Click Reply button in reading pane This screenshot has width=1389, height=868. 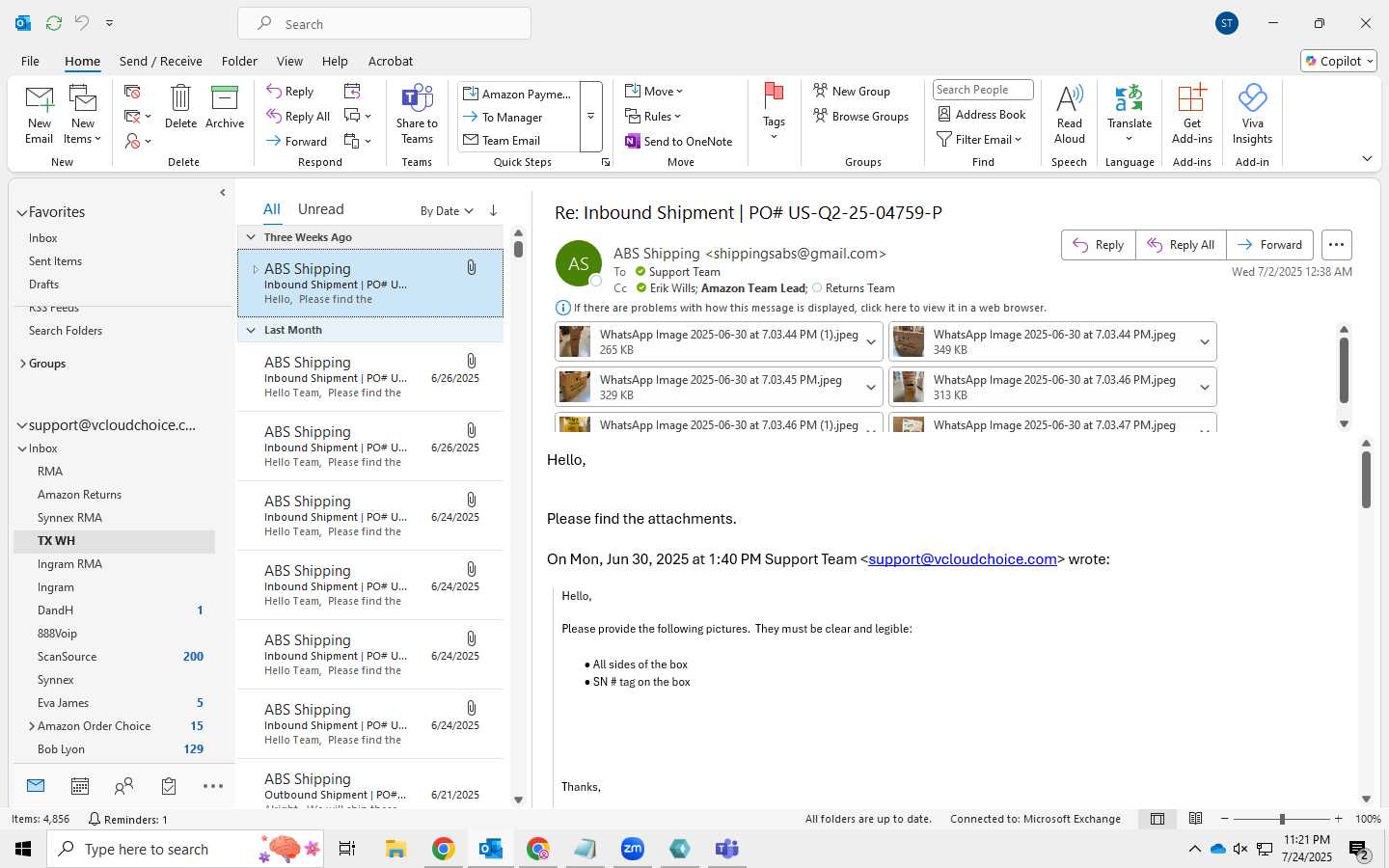click(x=1099, y=245)
